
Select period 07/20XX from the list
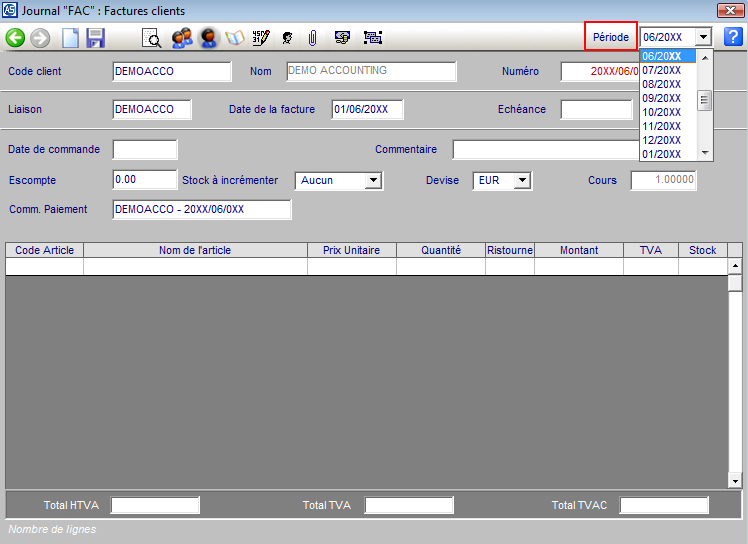pyautogui.click(x=667, y=70)
